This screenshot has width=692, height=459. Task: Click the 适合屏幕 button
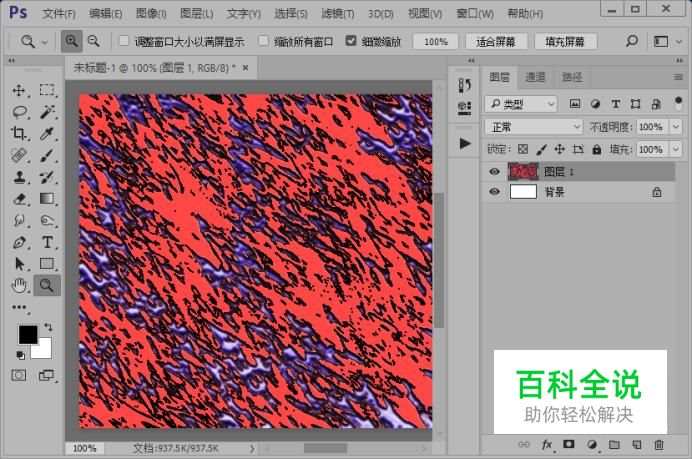[x=496, y=41]
